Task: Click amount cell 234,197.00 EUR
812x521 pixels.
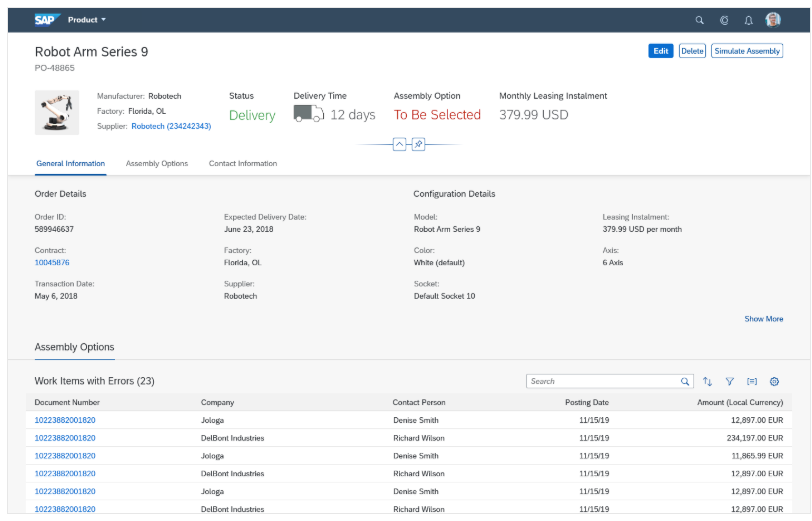Action: pos(755,438)
